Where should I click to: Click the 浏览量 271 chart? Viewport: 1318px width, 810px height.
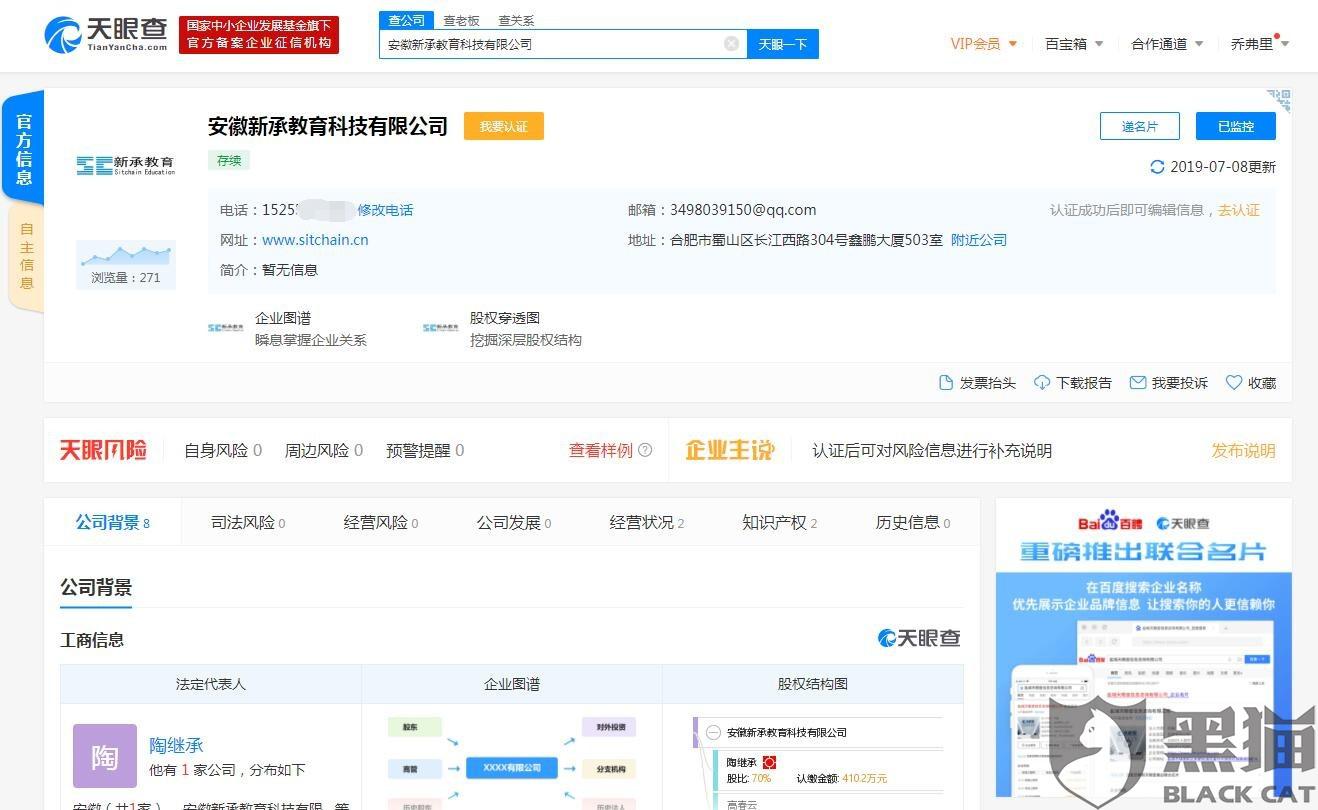[x=126, y=265]
